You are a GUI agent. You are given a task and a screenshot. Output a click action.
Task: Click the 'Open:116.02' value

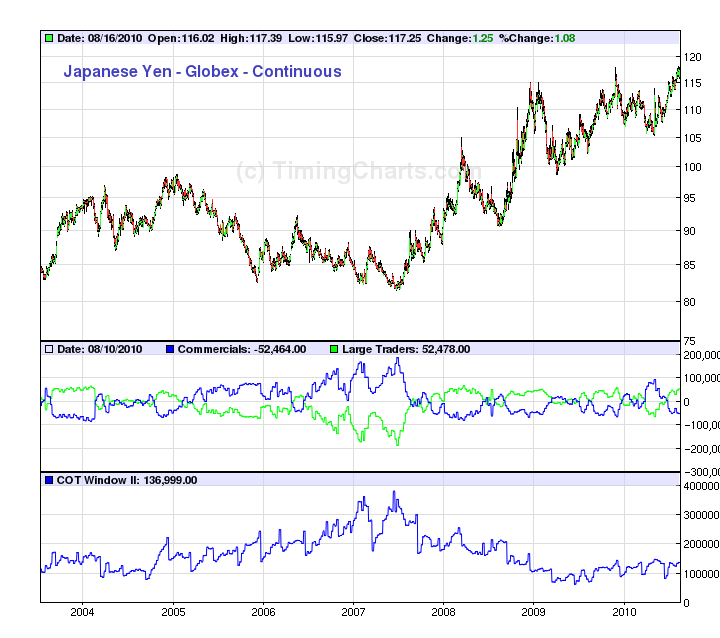(181, 38)
